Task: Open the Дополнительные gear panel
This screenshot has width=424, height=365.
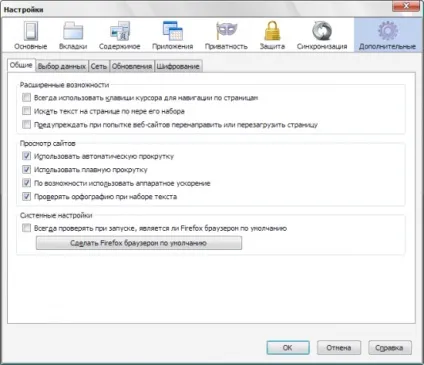Action: pos(387,35)
